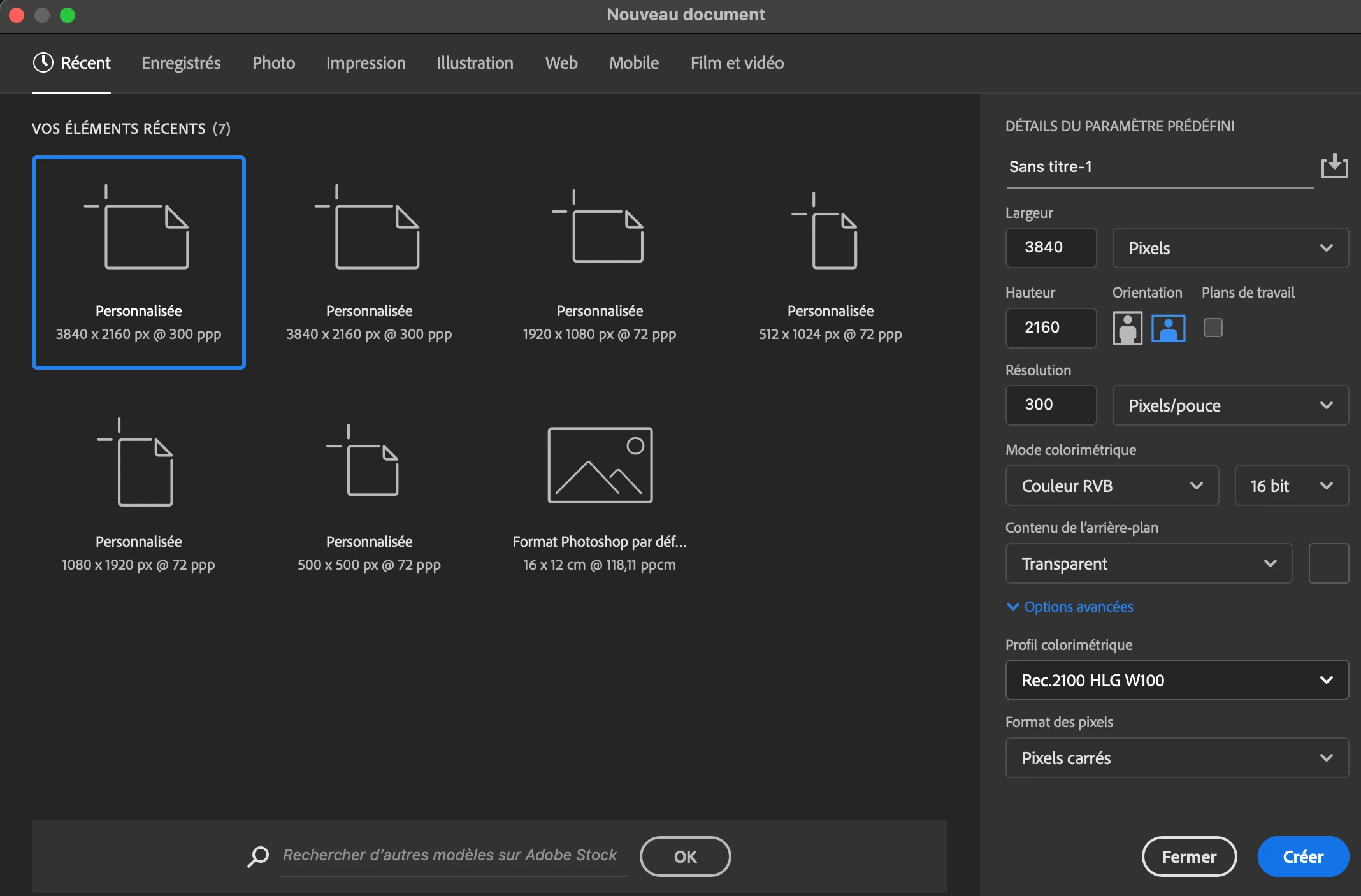Click the Fermer button
Screen dimensions: 1361x896
1188,856
